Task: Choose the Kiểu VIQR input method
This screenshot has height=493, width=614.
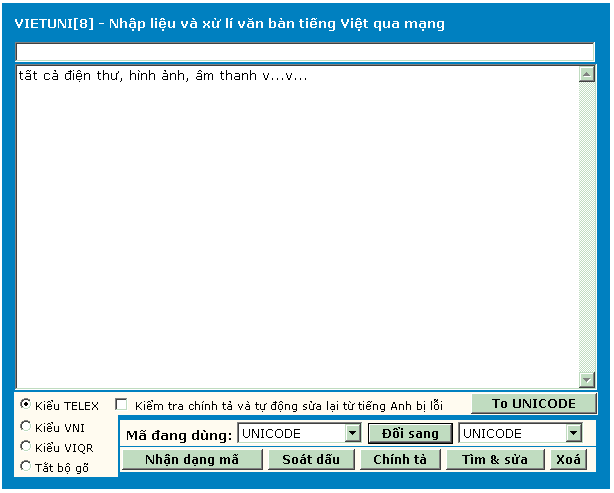Action: click(x=25, y=446)
